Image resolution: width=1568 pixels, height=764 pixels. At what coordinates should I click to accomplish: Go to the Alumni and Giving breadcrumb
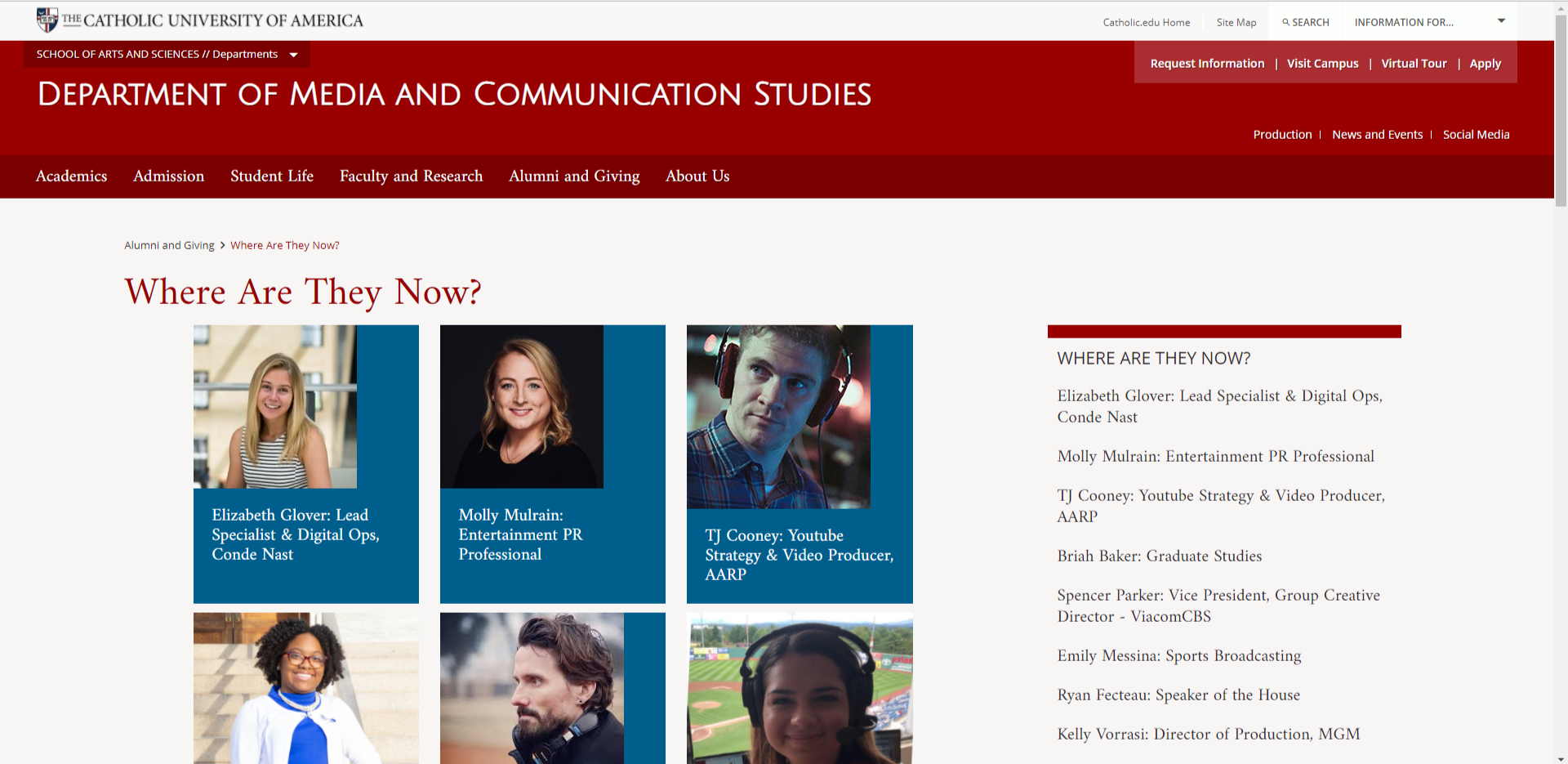tap(169, 245)
